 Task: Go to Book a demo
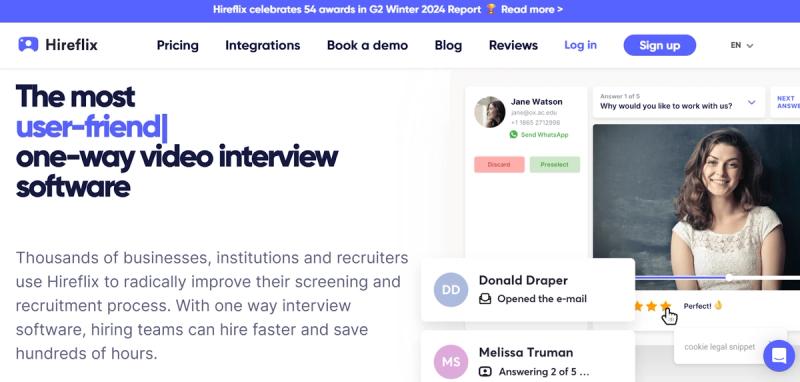pos(367,45)
